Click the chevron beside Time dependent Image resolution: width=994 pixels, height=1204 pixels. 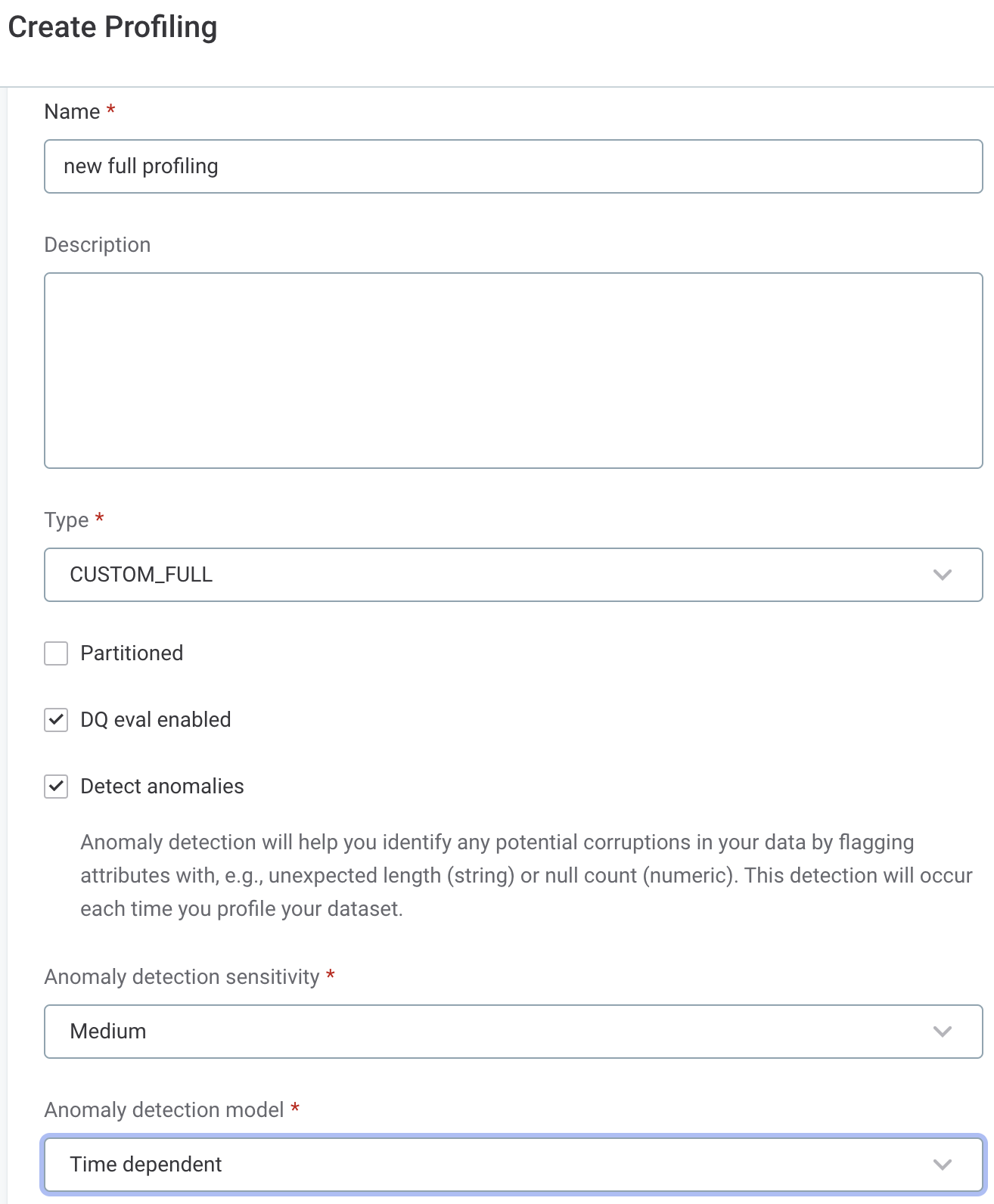click(x=942, y=1165)
